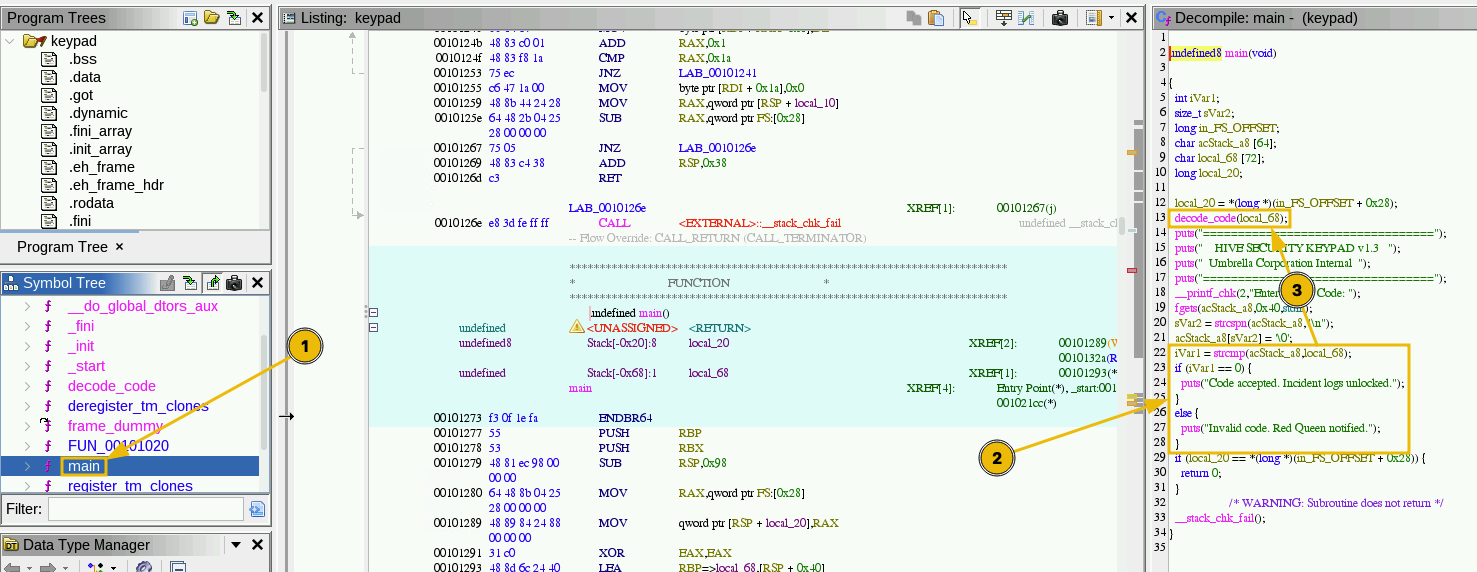Select frame_dummy in the Symbol Tree
1477x572 pixels.
pos(113,426)
